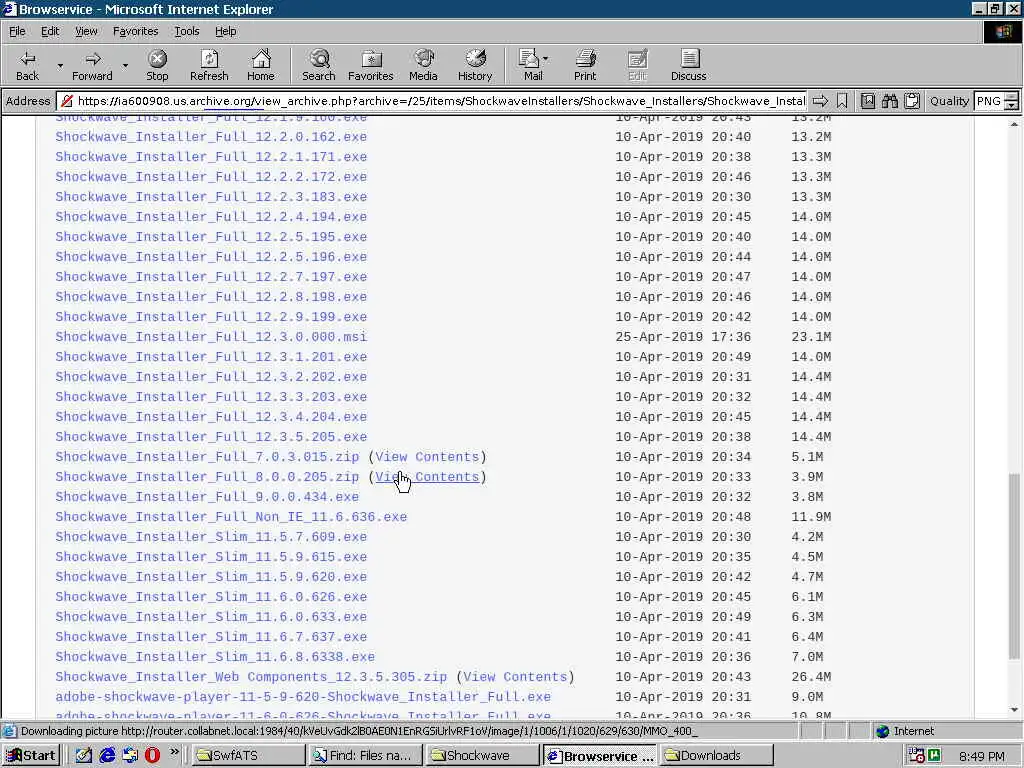Screen dimensions: 1024x768
Task: Click Shockwave_Installer_Full_8.0.0.205.zip file link
Action: click(207, 477)
